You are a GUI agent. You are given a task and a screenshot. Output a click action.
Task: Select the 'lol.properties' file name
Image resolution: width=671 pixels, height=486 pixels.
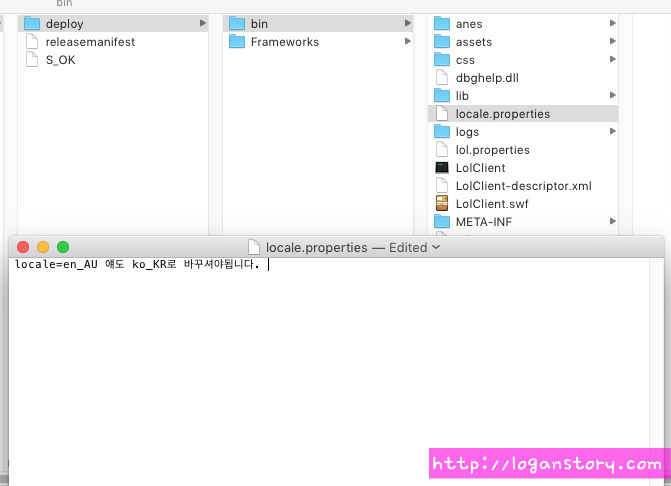pos(493,150)
